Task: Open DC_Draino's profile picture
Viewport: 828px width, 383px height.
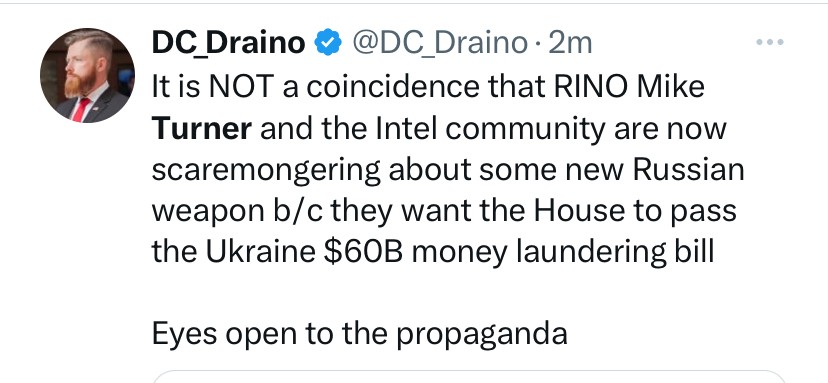Action: pos(87,76)
